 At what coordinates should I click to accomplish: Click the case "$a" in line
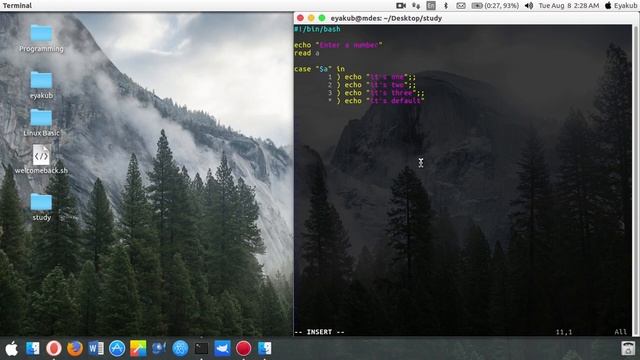tap(320, 69)
